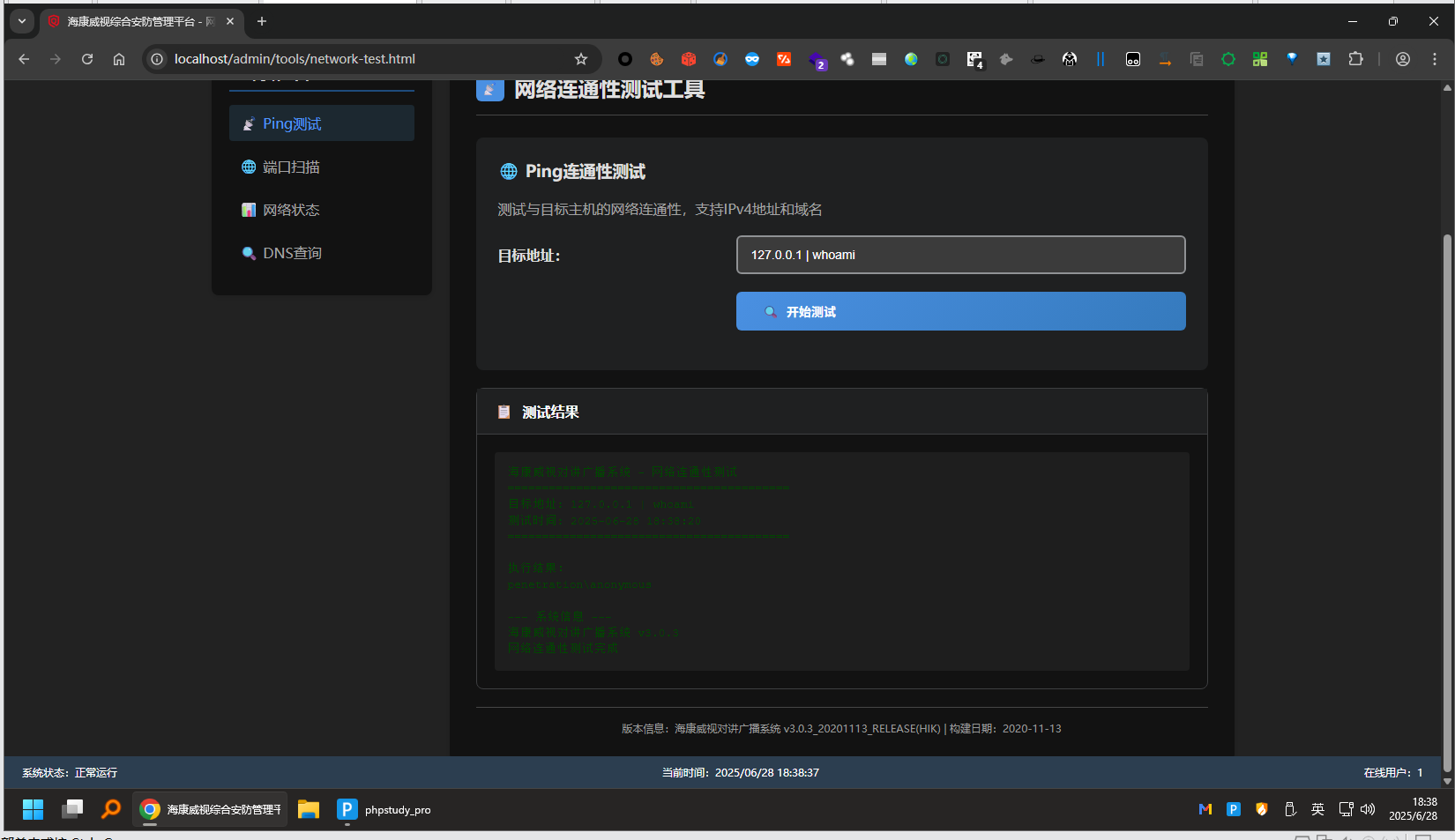Close the 海康威视综合安防管理平台 tab
1455x840 pixels.
tap(230, 21)
